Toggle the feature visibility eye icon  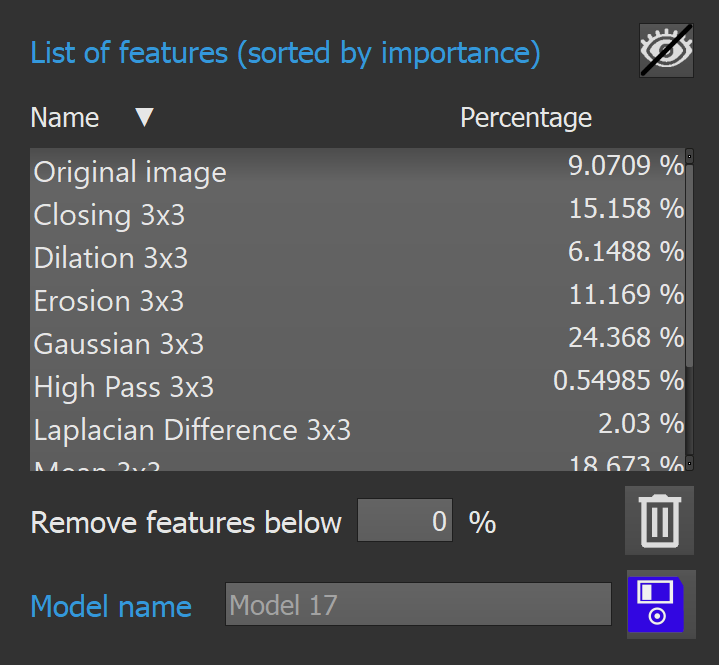[x=666, y=50]
